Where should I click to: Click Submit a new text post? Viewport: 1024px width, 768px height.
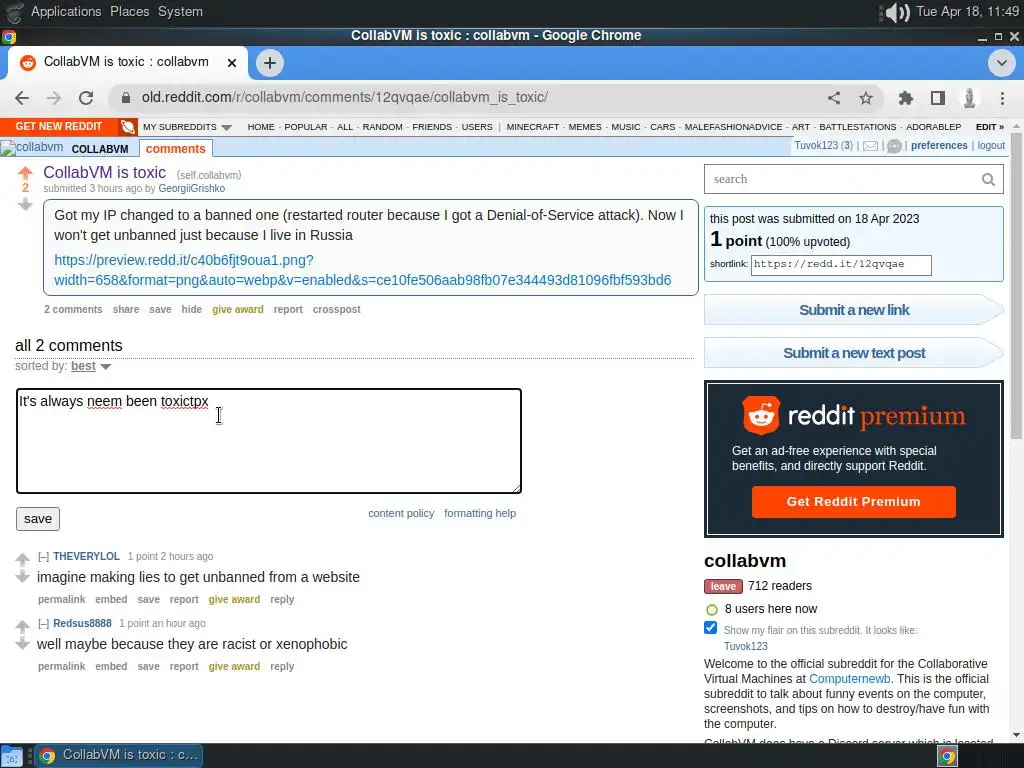coord(854,353)
